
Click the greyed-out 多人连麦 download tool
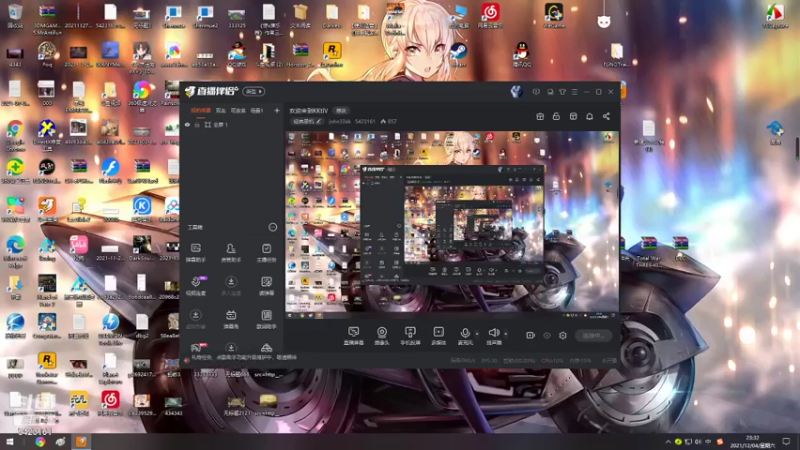[x=231, y=285]
